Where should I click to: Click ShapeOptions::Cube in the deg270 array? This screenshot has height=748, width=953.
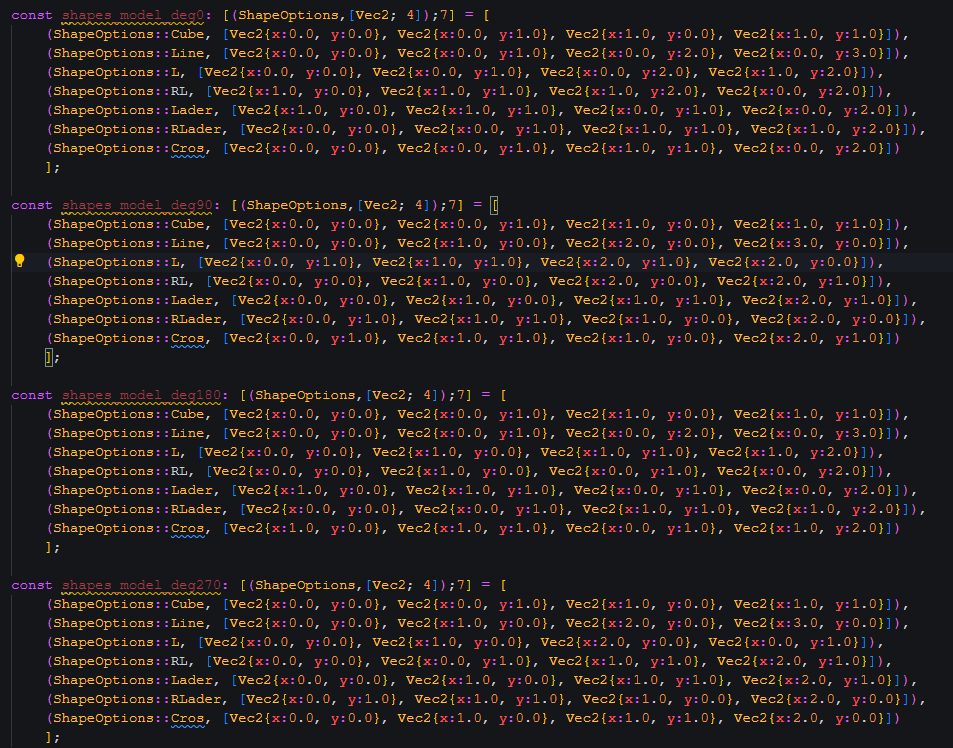(x=129, y=605)
